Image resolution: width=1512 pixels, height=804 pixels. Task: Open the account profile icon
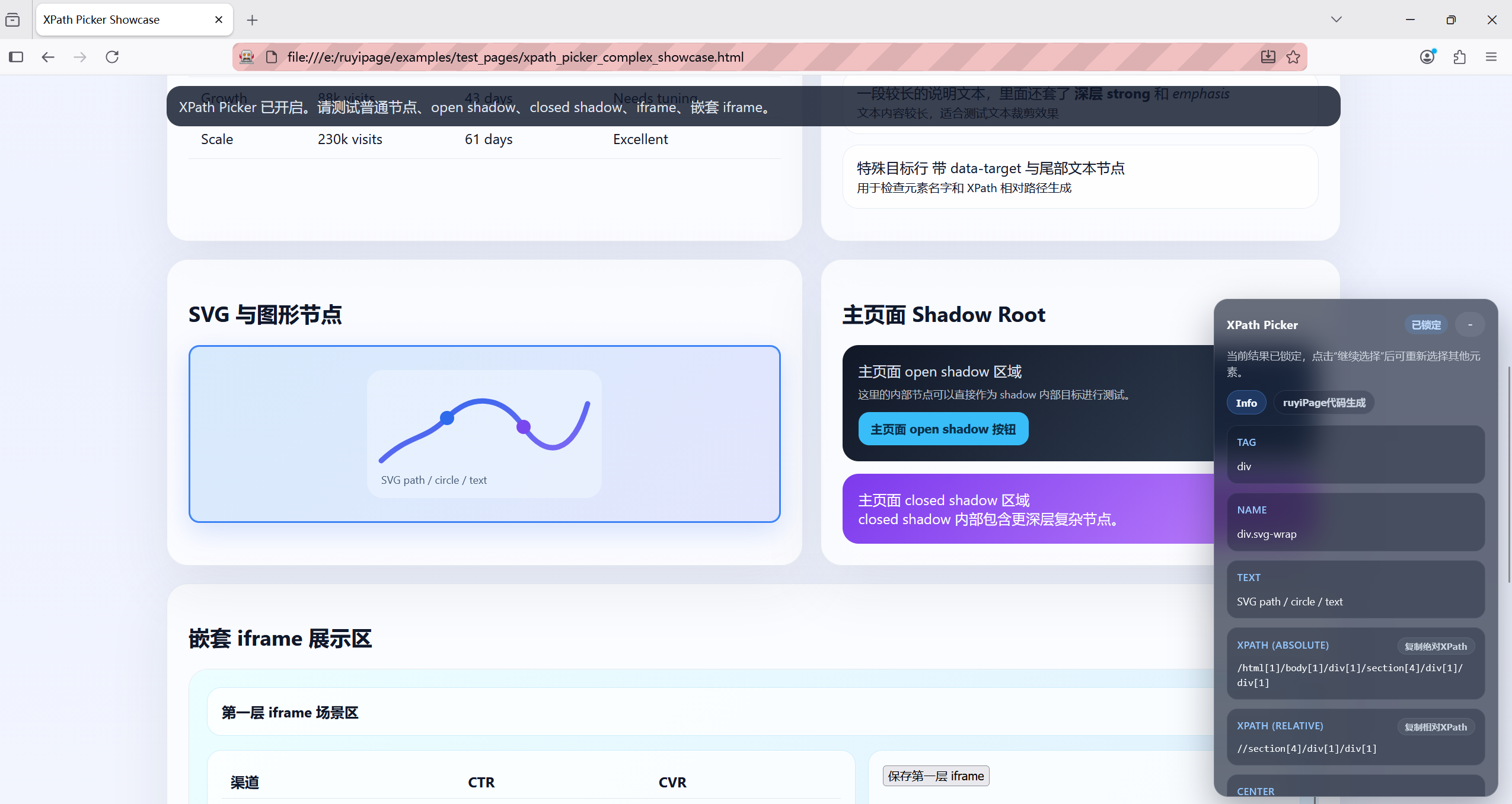pyautogui.click(x=1427, y=57)
